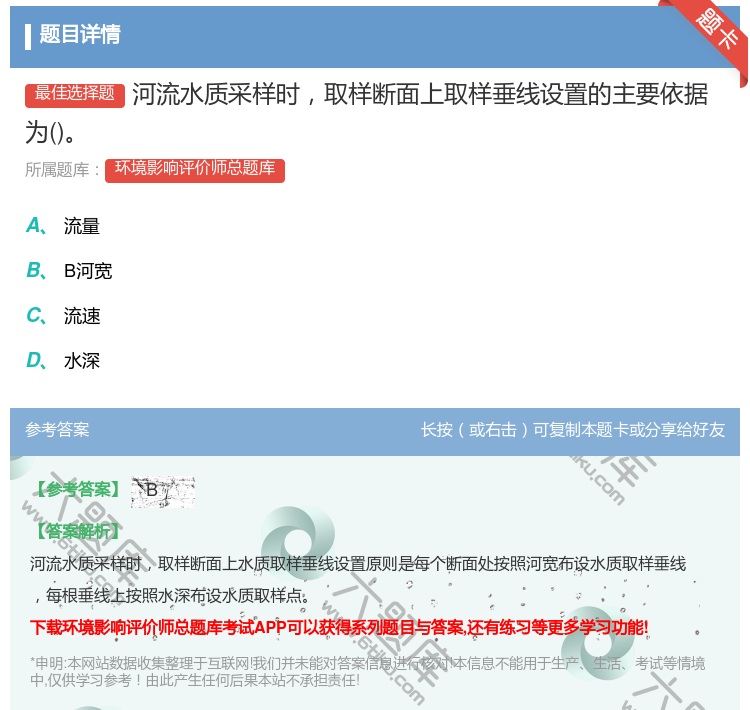
Task: Click the explanation line 每根垂线上按照水深布设水质取样点
Action: (171, 595)
